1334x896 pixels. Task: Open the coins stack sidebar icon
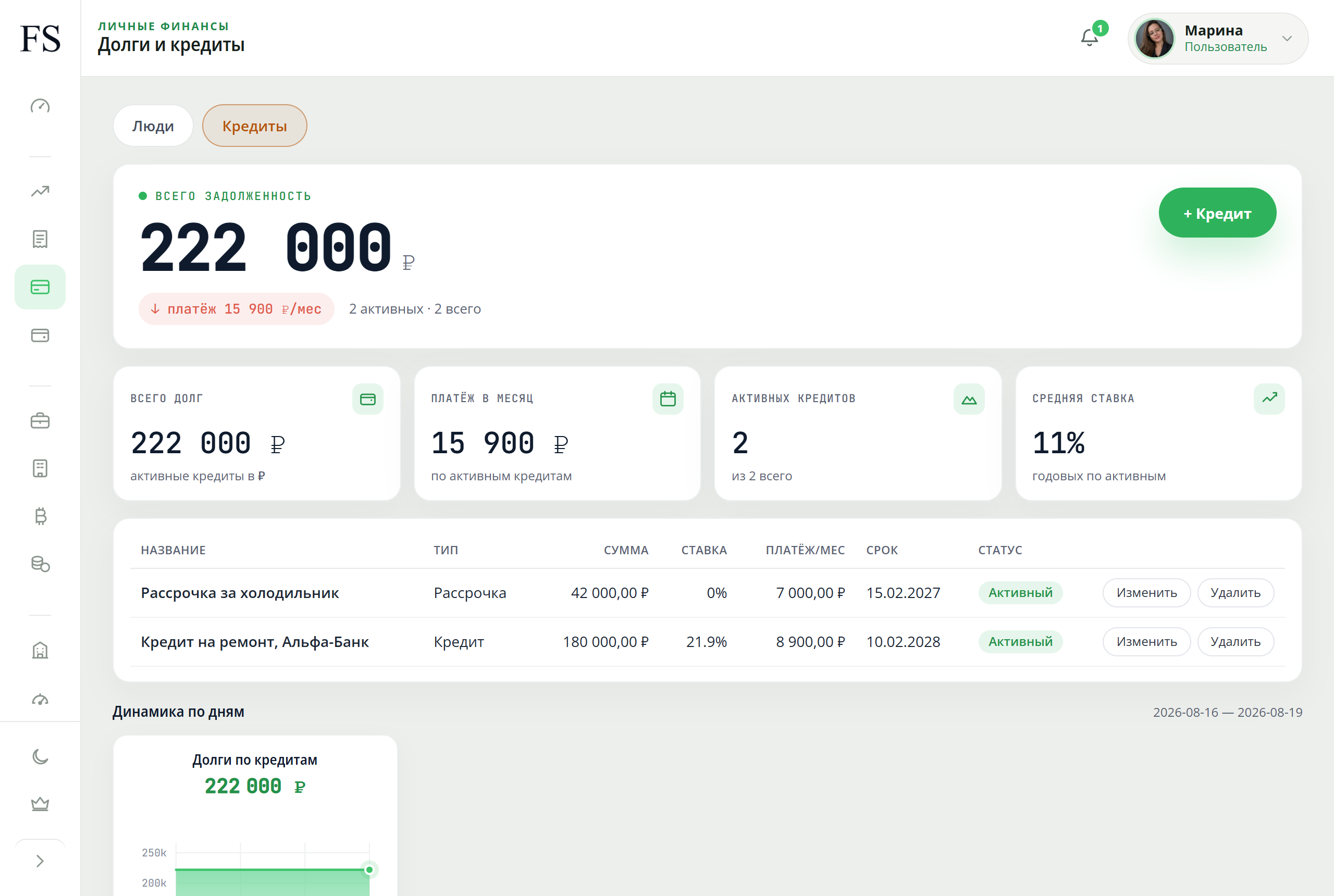pyautogui.click(x=40, y=564)
